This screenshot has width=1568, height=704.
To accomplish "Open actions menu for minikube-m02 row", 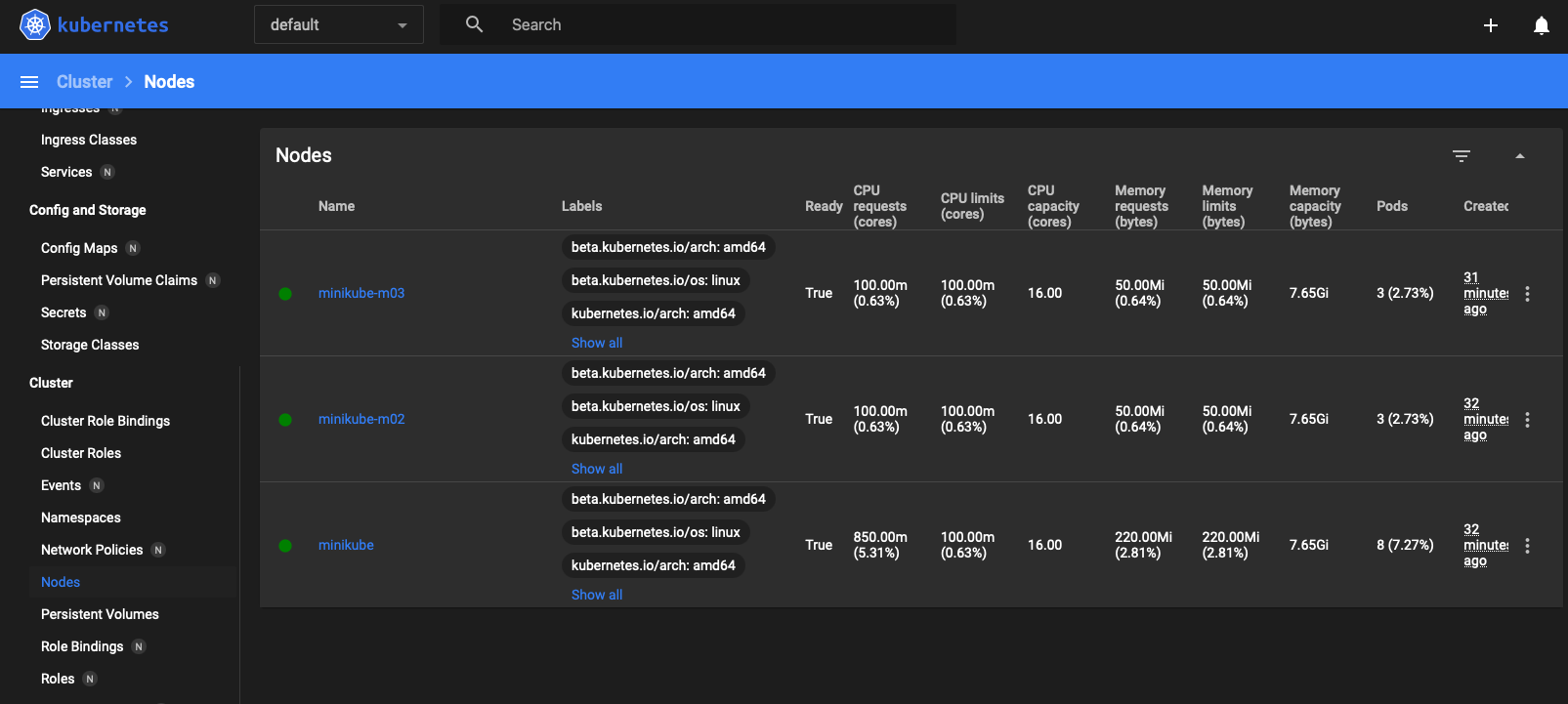I will point(1528,419).
